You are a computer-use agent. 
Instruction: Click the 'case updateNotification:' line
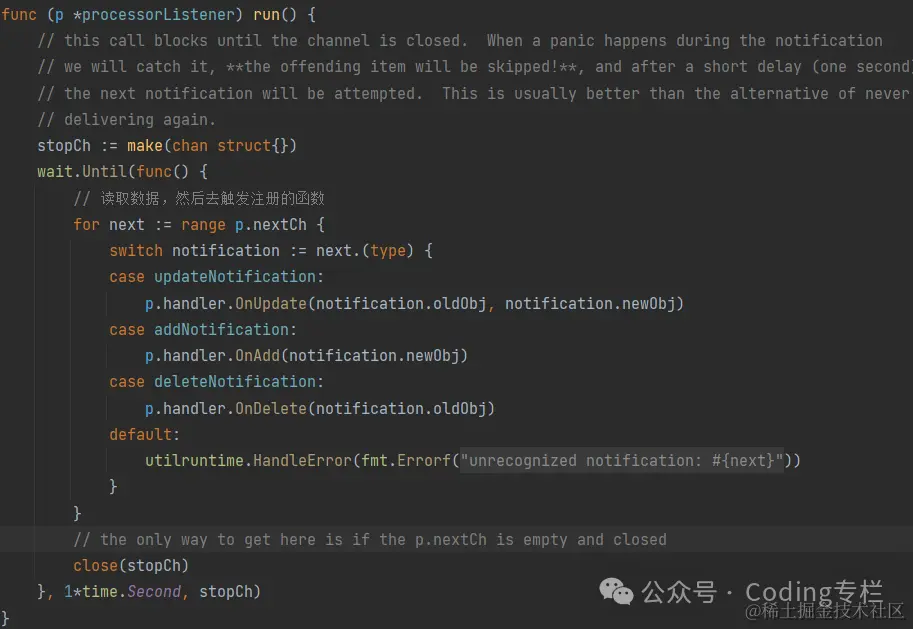coord(217,277)
